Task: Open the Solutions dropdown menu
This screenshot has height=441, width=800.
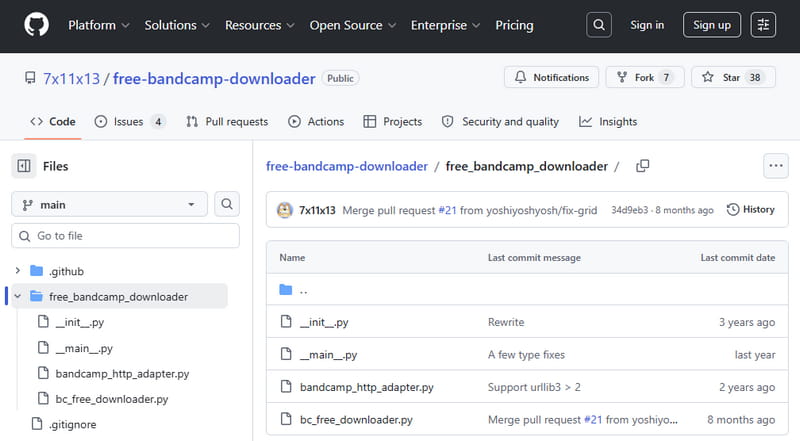Action: (x=177, y=25)
